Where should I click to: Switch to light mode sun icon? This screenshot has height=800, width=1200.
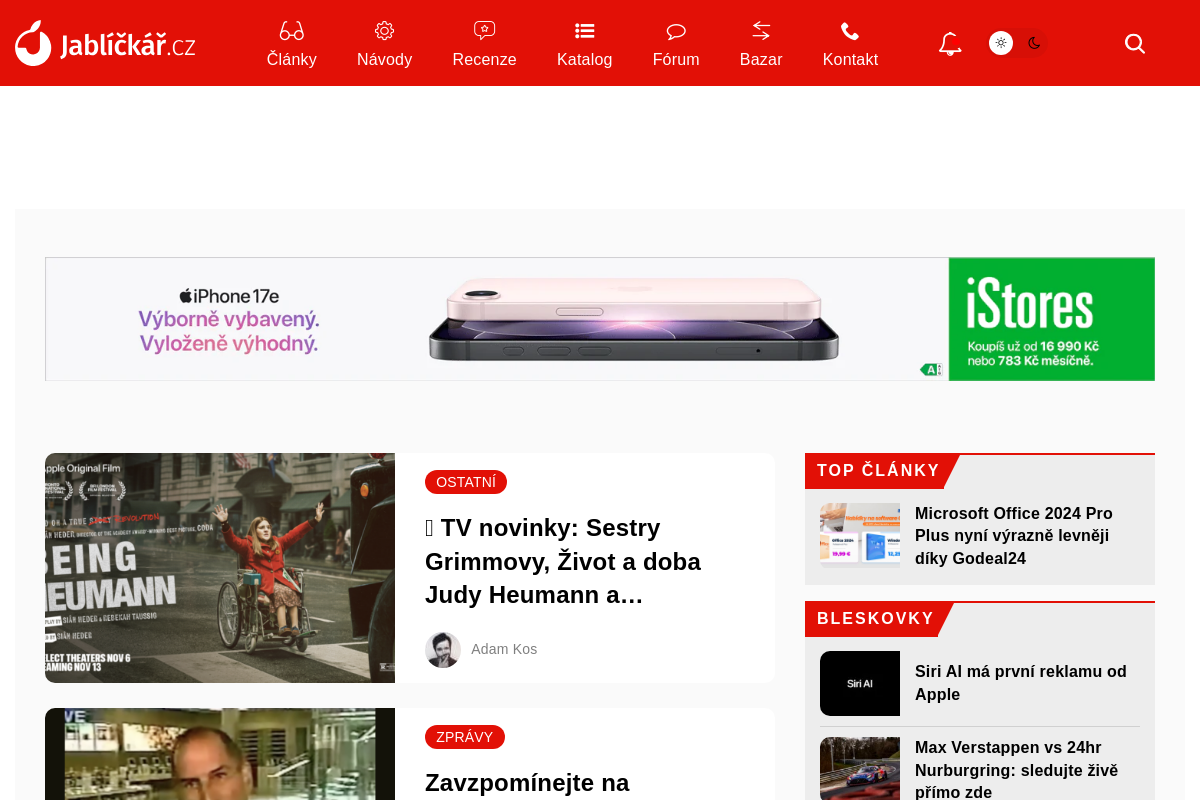pyautogui.click(x=1001, y=43)
